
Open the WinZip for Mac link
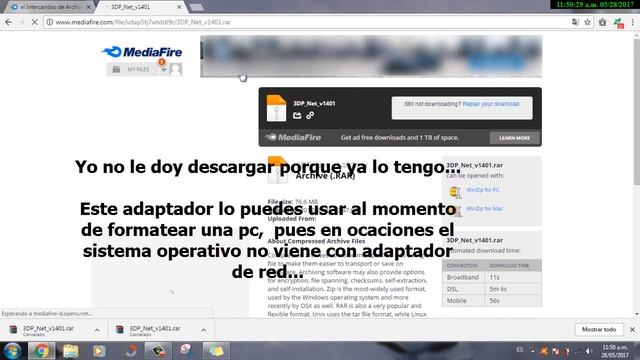pyautogui.click(x=484, y=209)
